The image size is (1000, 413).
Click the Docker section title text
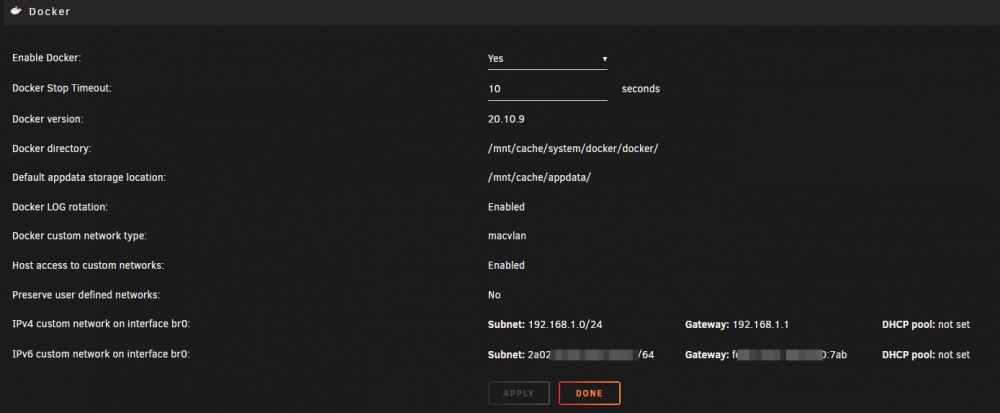pyautogui.click(x=49, y=11)
